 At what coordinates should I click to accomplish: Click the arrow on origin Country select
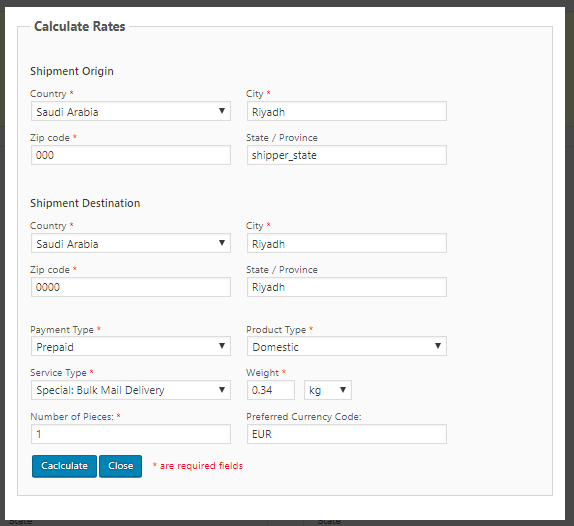[222, 111]
